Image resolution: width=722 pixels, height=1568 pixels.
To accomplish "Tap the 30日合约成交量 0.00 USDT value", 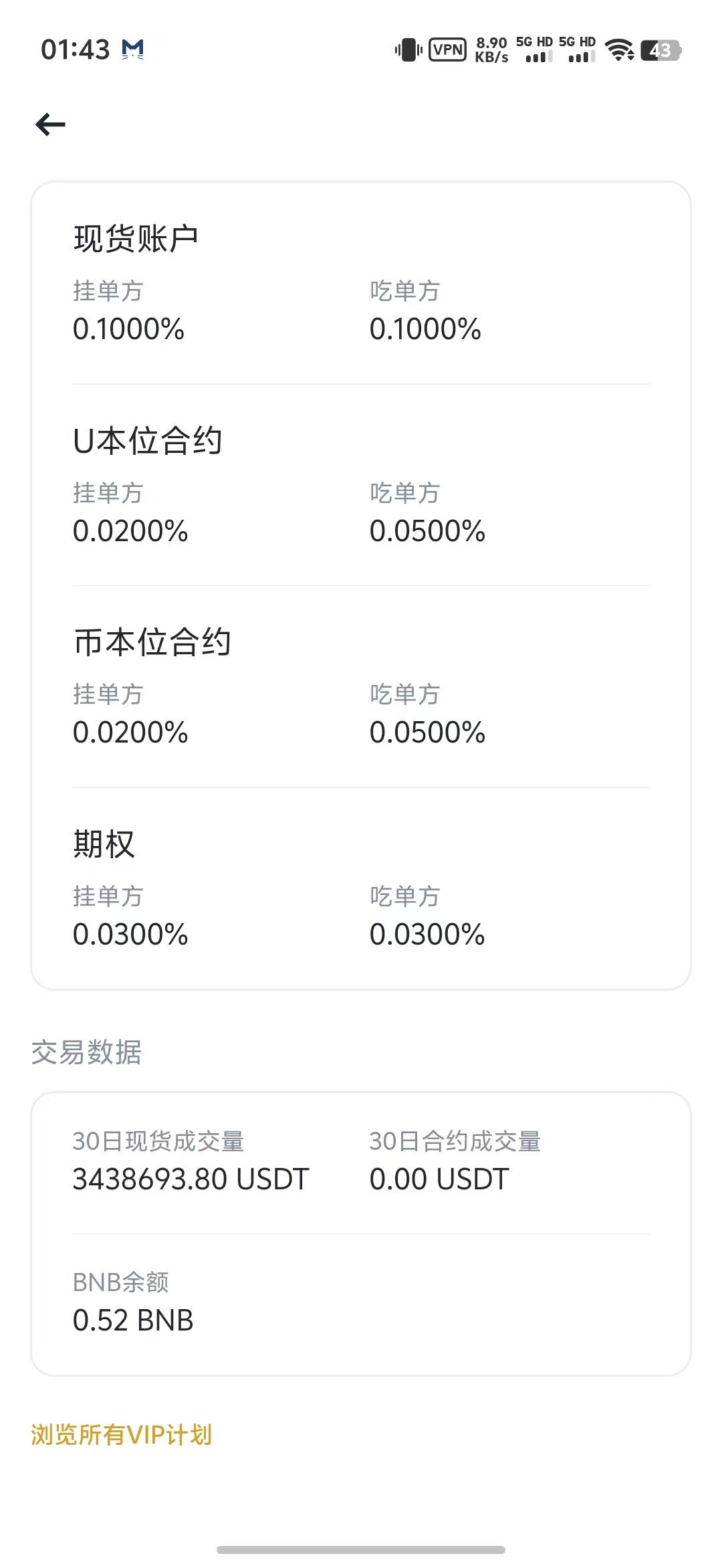I will point(439,1179).
